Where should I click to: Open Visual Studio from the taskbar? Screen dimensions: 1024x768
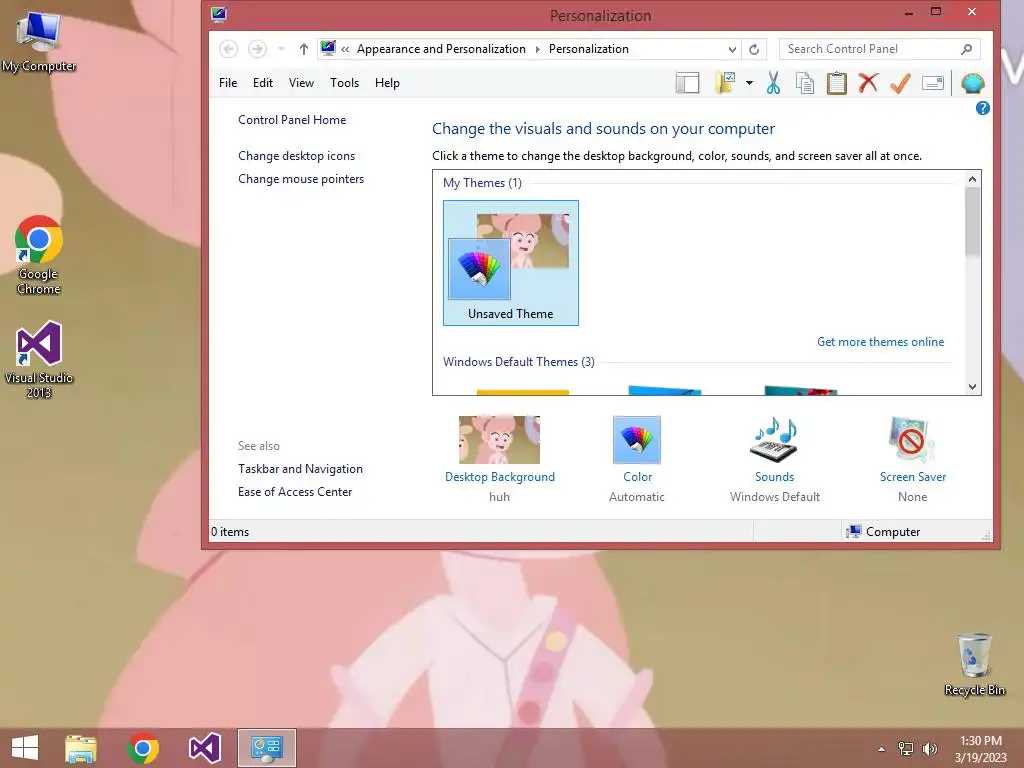[x=204, y=748]
